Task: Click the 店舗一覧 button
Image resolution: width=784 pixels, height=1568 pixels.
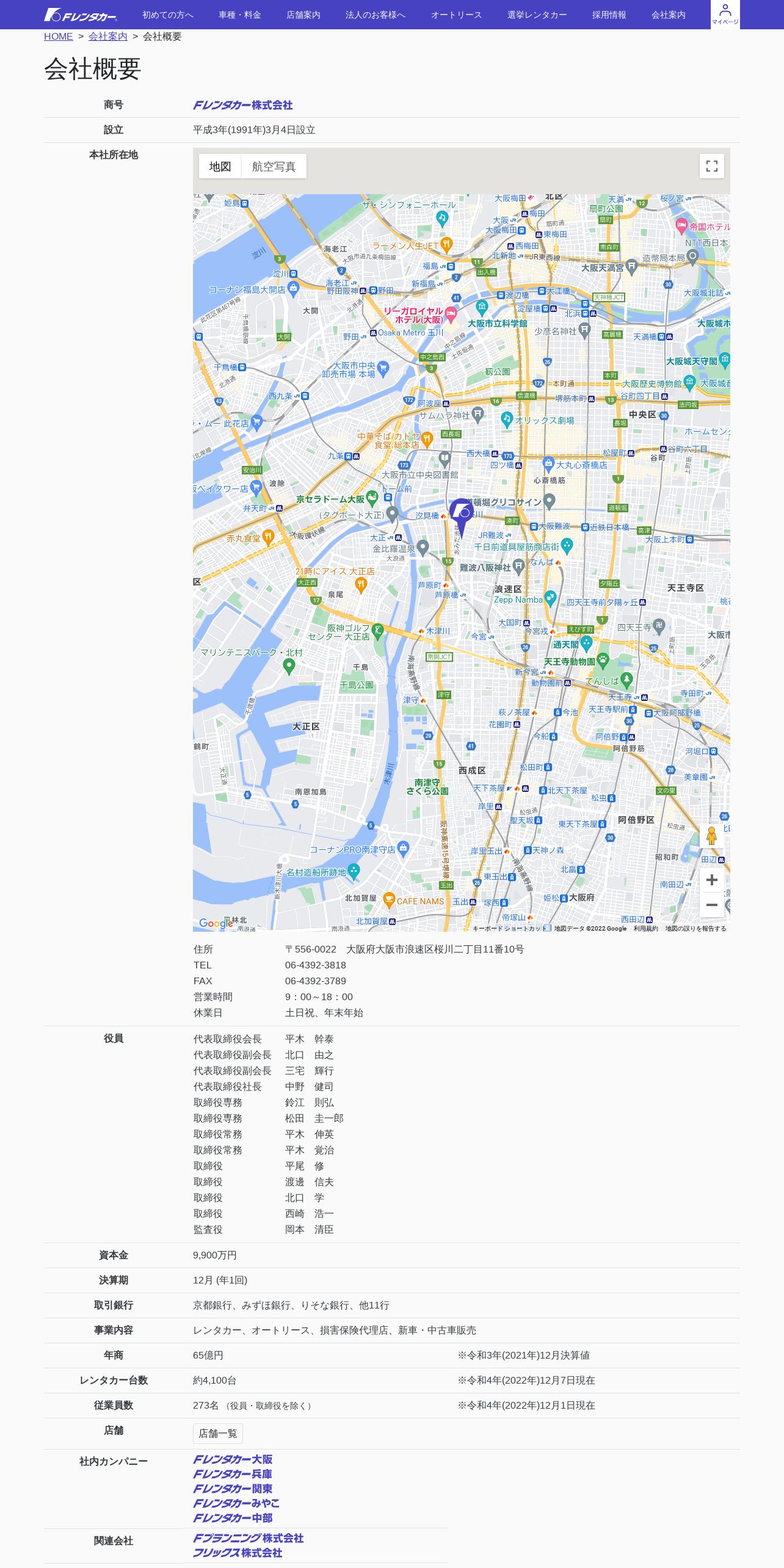Action: (218, 1433)
